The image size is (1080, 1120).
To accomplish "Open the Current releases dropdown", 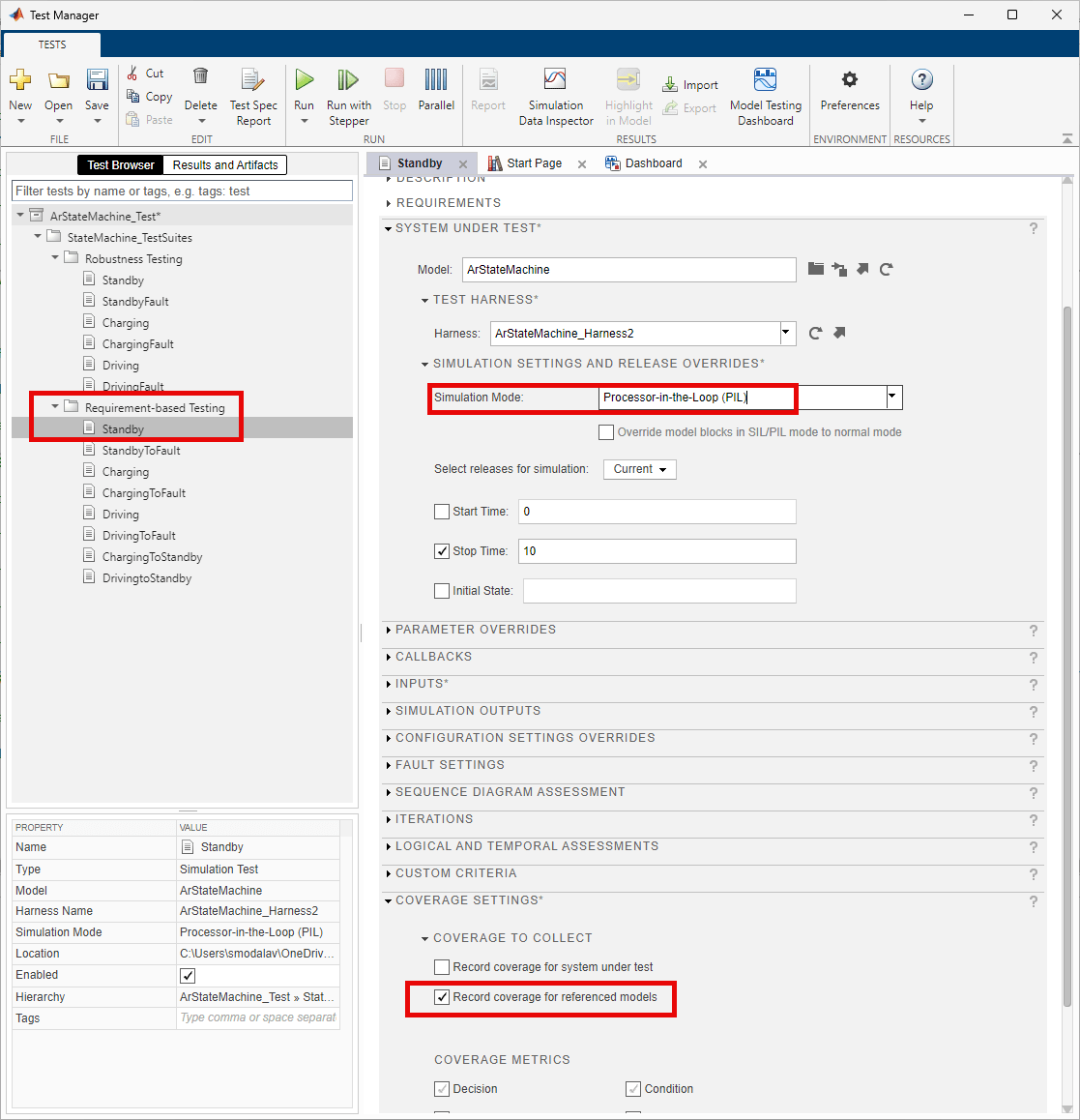I will pyautogui.click(x=639, y=469).
